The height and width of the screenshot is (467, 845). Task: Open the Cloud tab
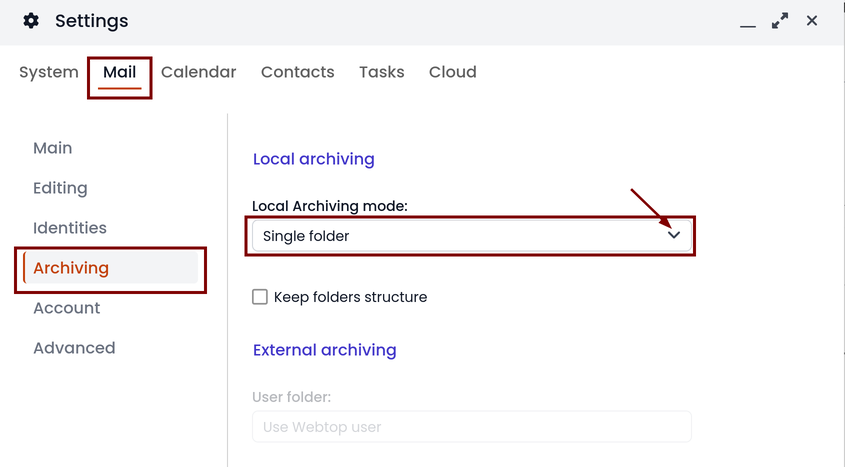pos(453,72)
